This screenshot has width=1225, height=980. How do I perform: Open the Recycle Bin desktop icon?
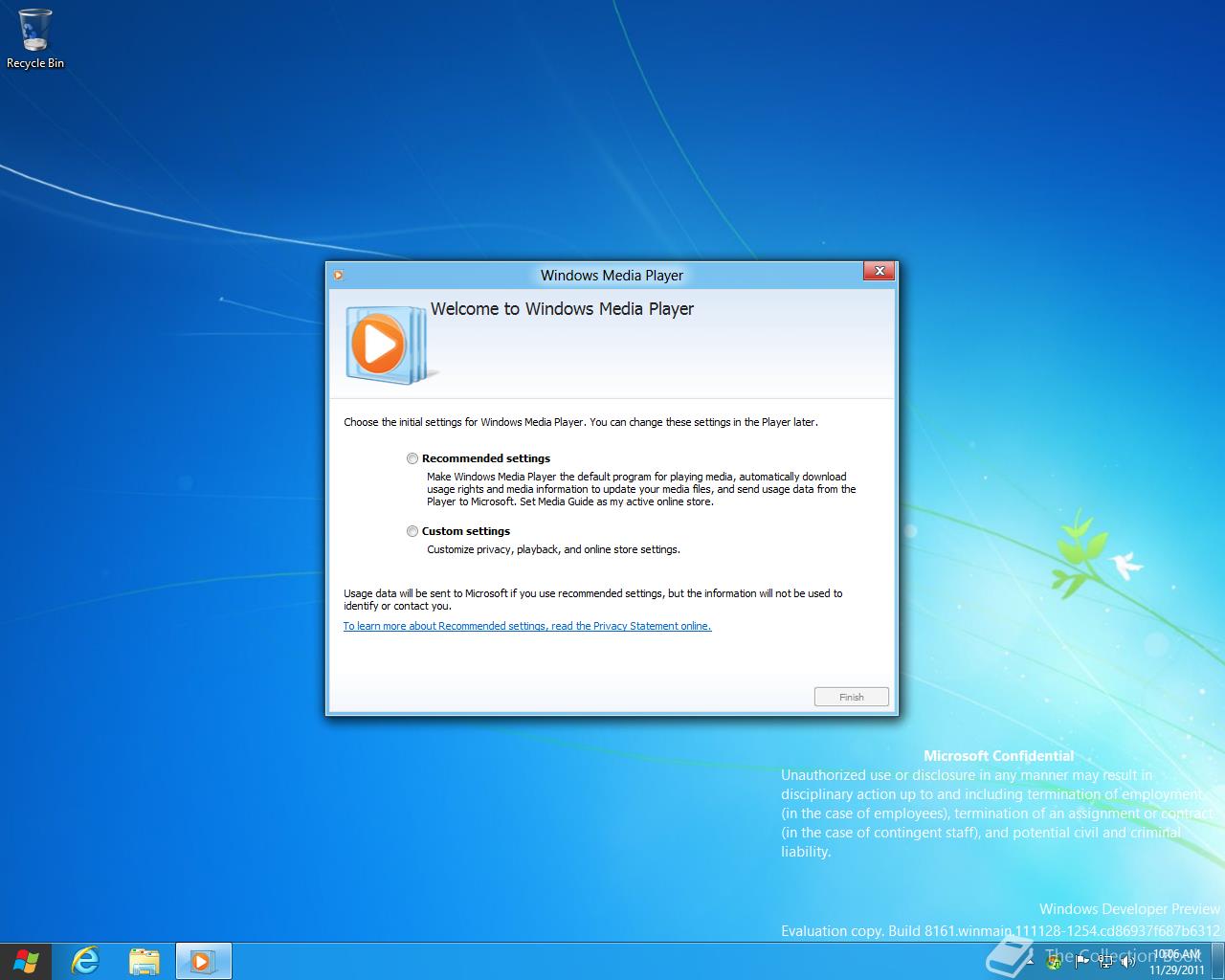click(35, 40)
